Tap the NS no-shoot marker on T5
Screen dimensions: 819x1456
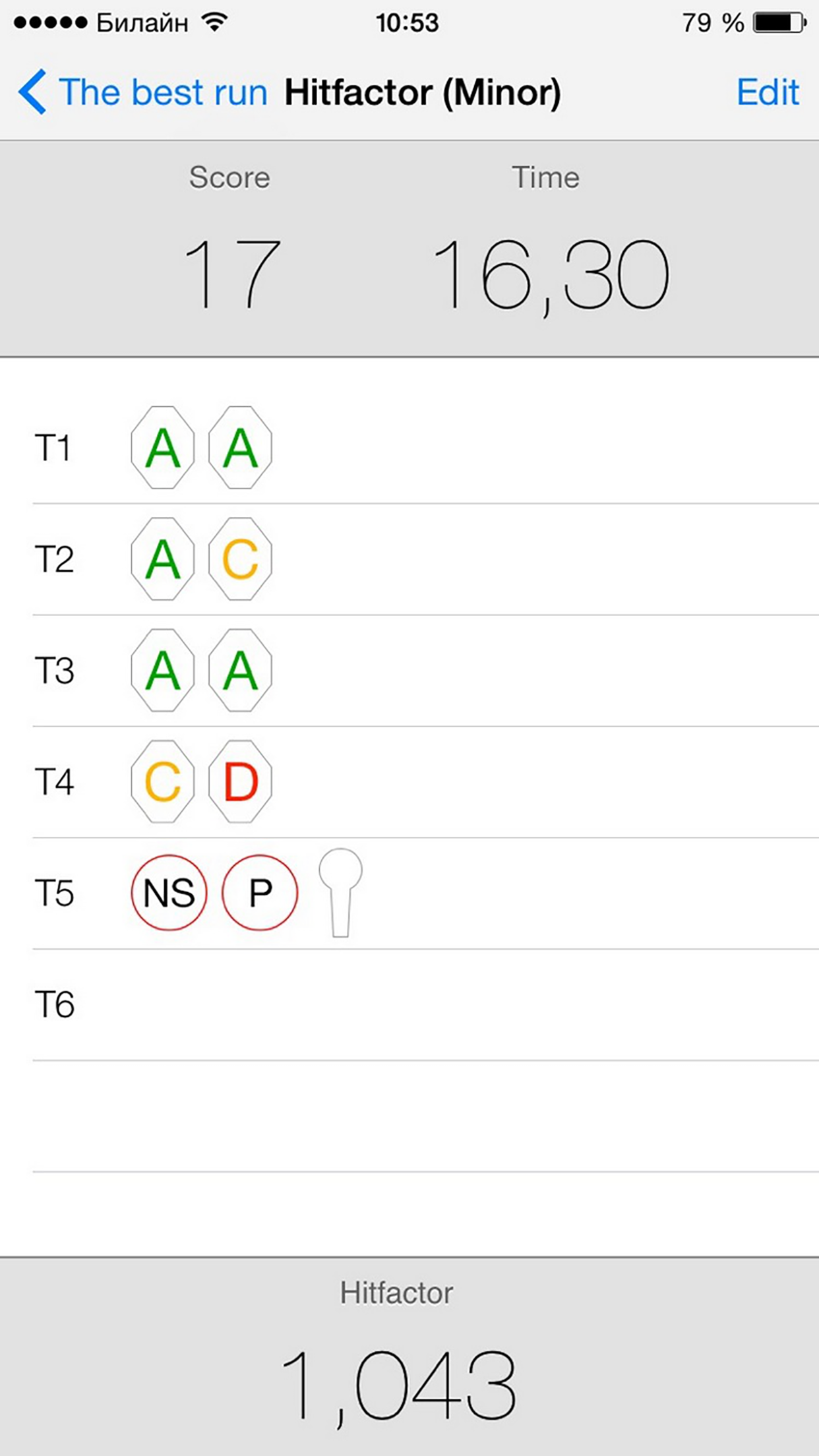[x=169, y=893]
